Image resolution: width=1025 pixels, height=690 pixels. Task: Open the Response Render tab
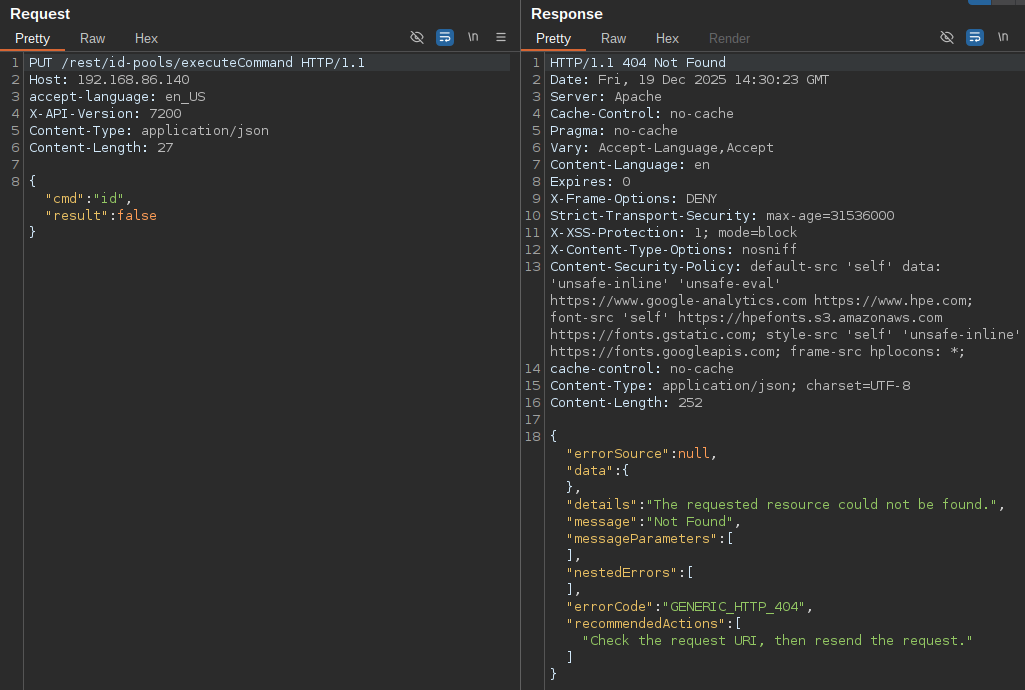coord(729,39)
